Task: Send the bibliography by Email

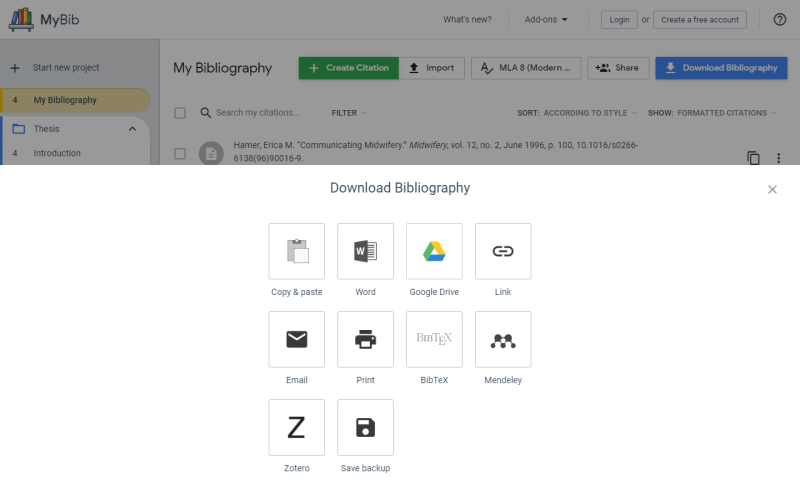Action: [x=296, y=339]
